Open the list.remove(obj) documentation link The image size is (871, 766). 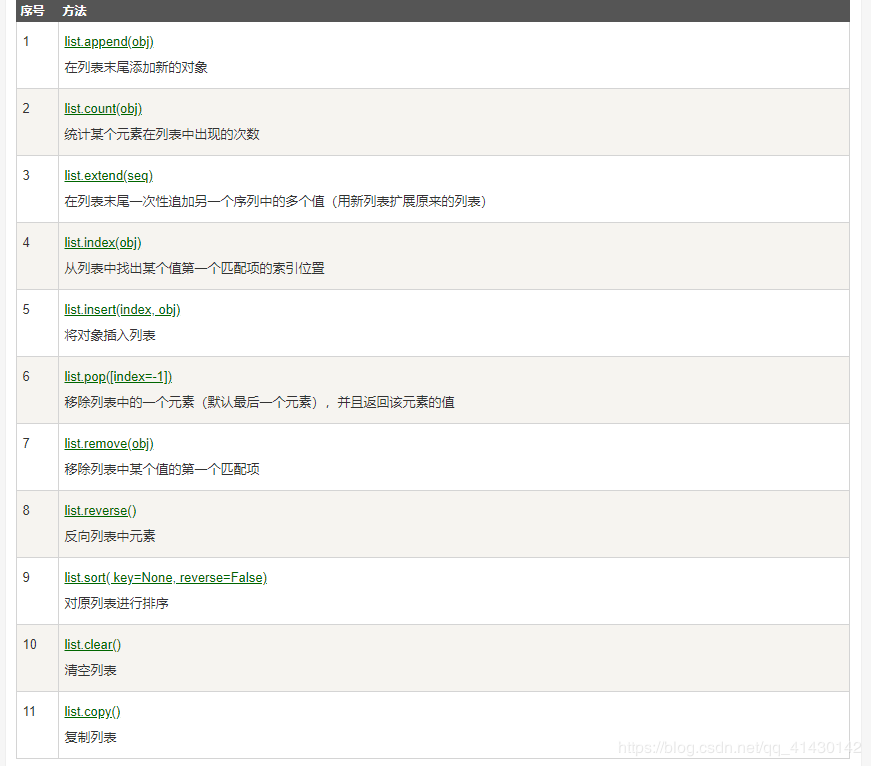pyautogui.click(x=108, y=443)
